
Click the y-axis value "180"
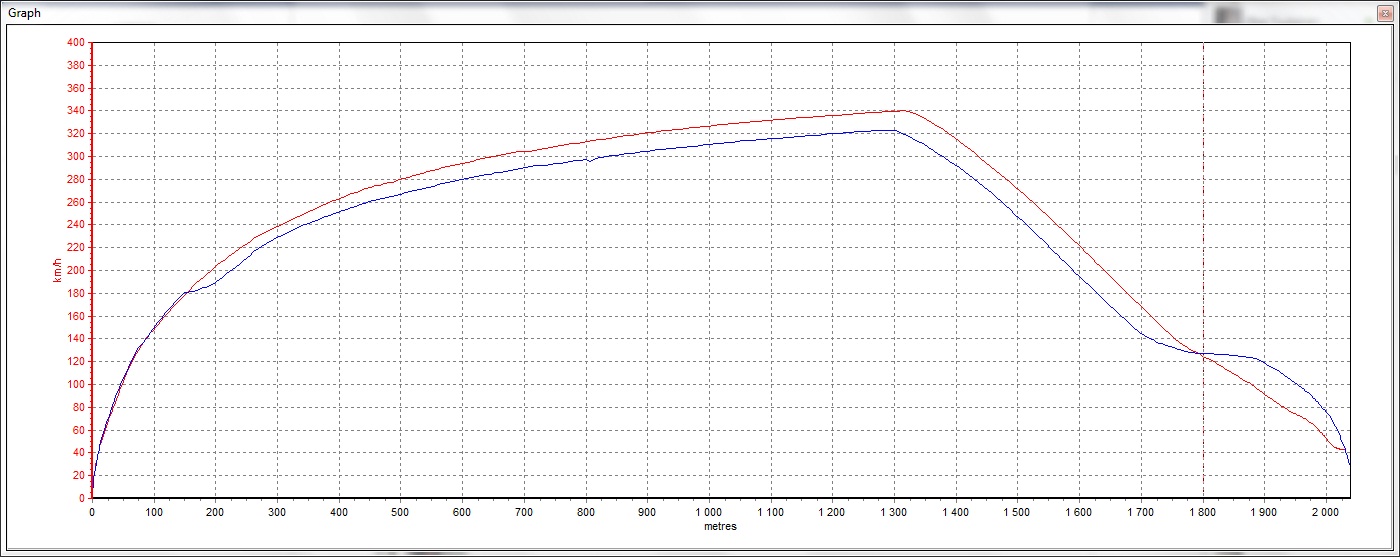(x=76, y=293)
